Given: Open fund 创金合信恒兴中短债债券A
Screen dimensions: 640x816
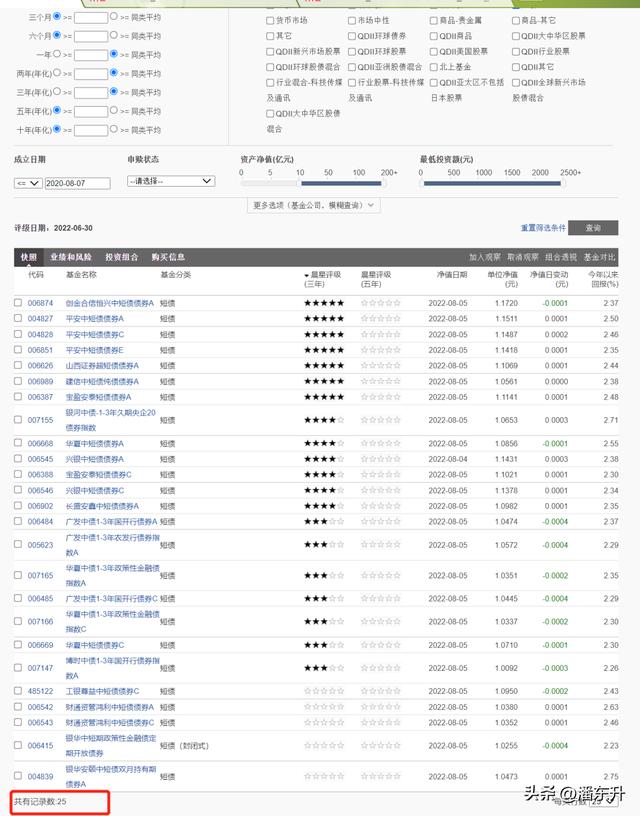Looking at the screenshot, I should (110, 303).
